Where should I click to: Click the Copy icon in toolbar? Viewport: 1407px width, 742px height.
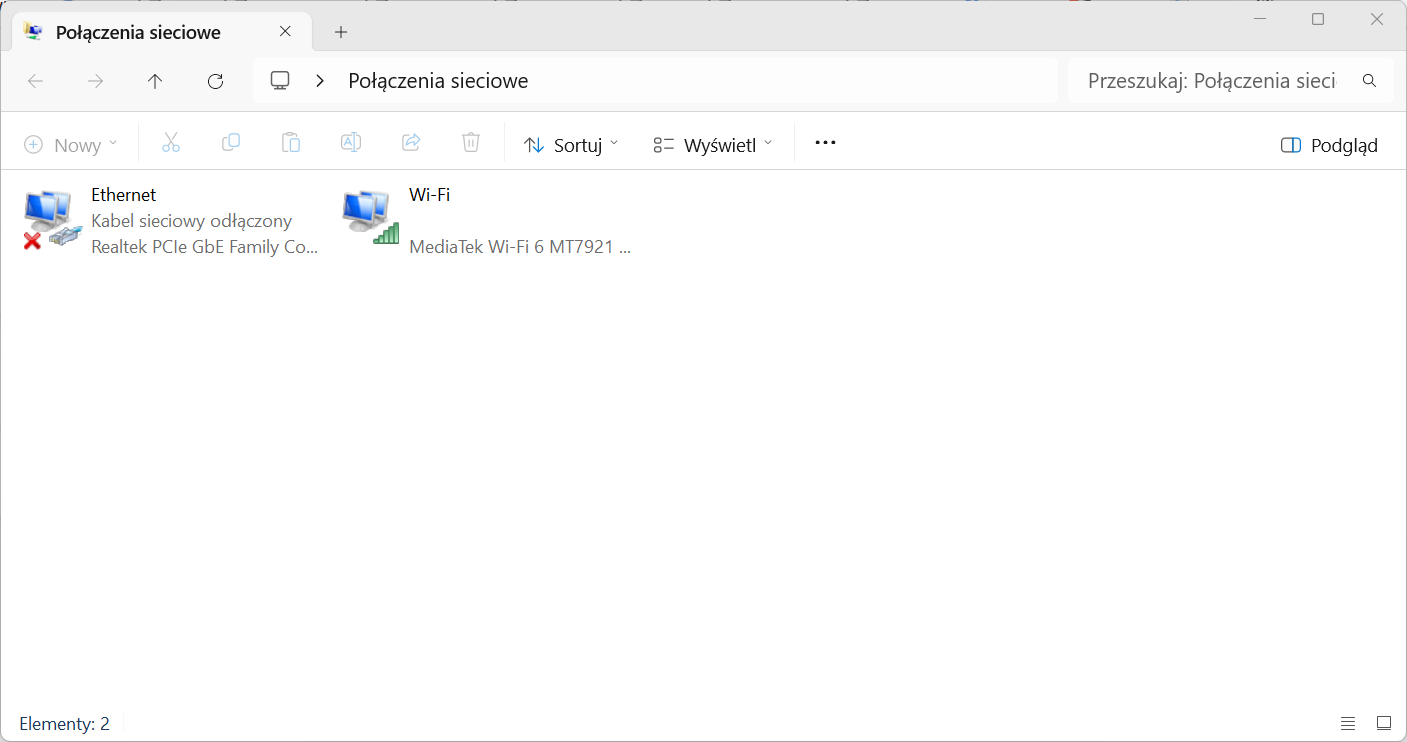tap(231, 143)
